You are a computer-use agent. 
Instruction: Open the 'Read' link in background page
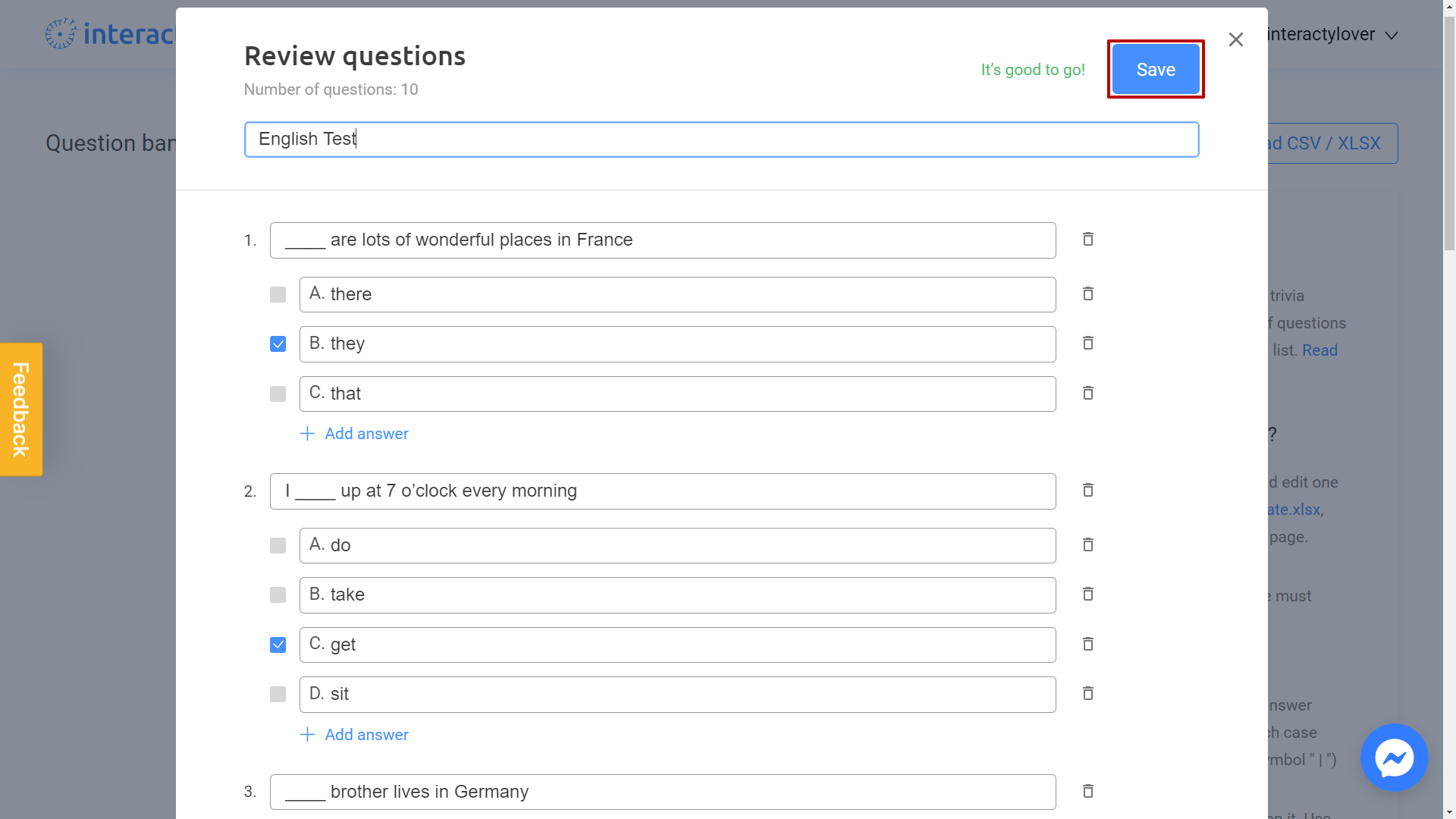click(x=1319, y=350)
